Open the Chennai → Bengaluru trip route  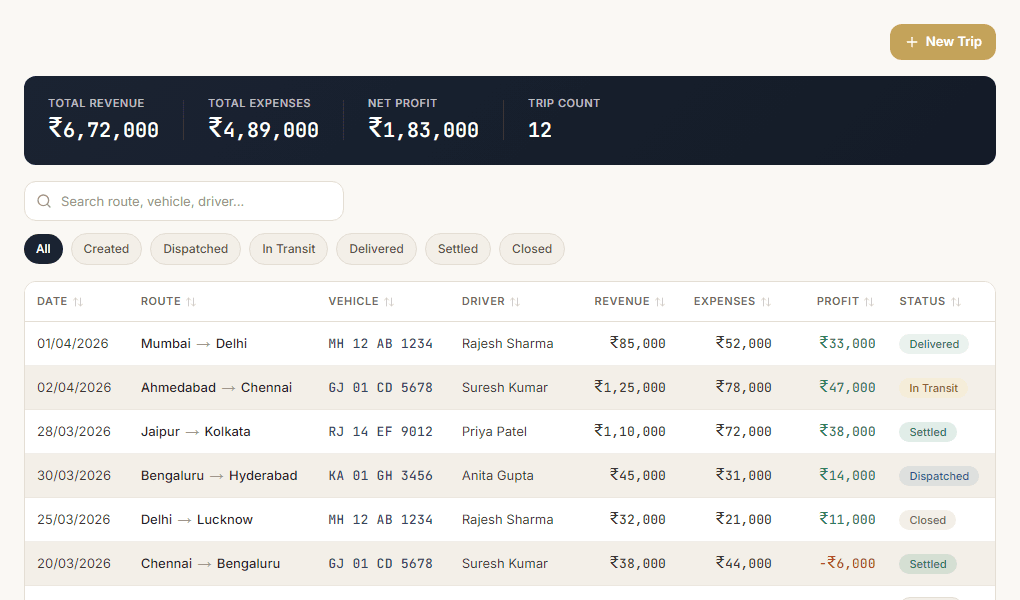coord(211,564)
